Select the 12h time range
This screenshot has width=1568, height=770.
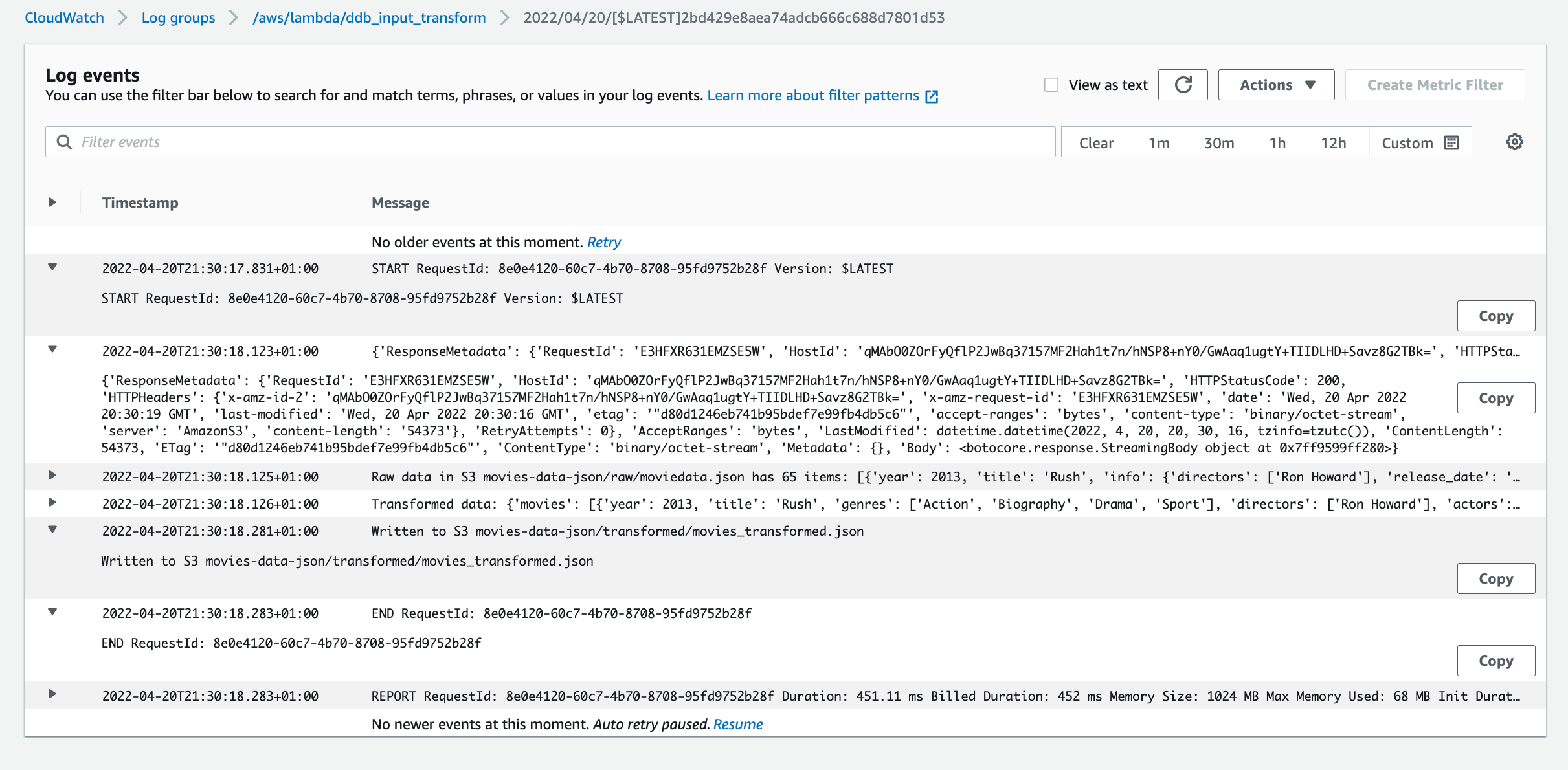click(1333, 143)
